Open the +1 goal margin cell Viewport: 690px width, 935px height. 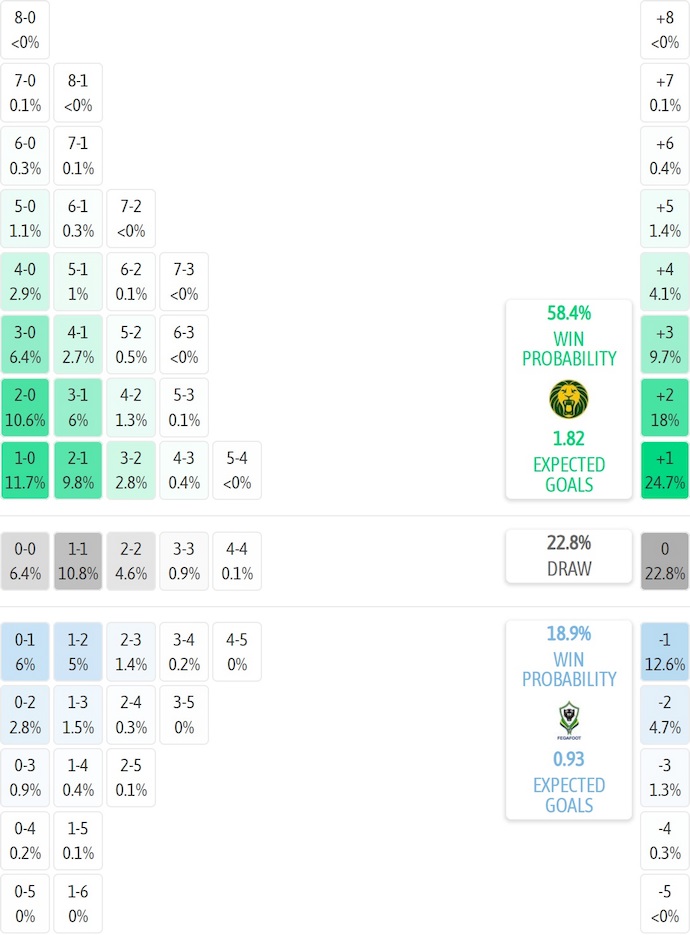click(x=665, y=470)
